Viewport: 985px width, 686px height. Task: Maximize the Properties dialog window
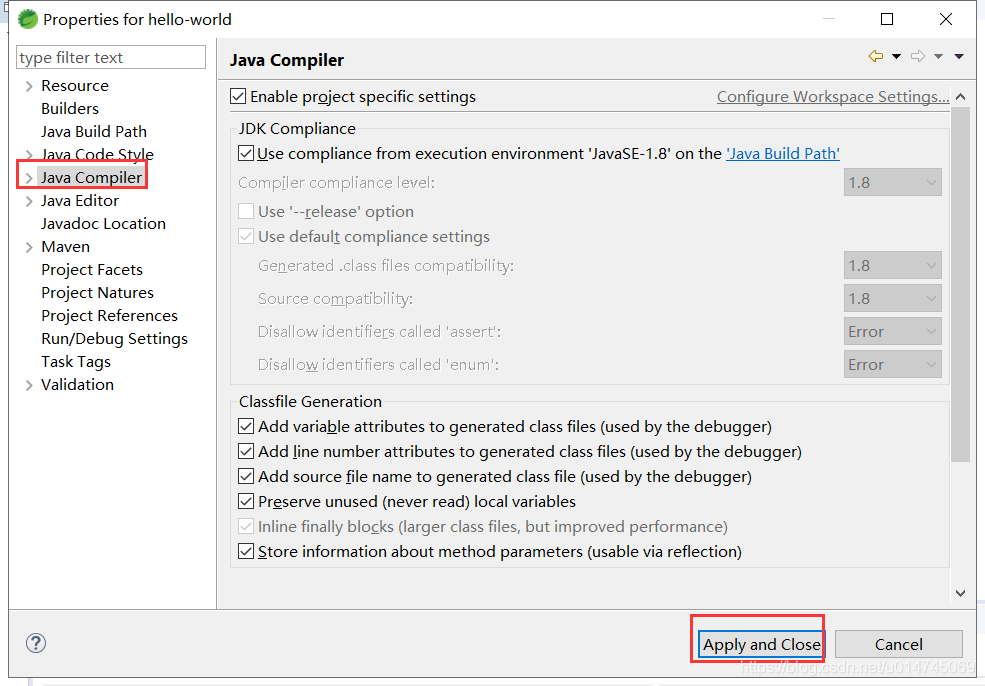point(887,19)
